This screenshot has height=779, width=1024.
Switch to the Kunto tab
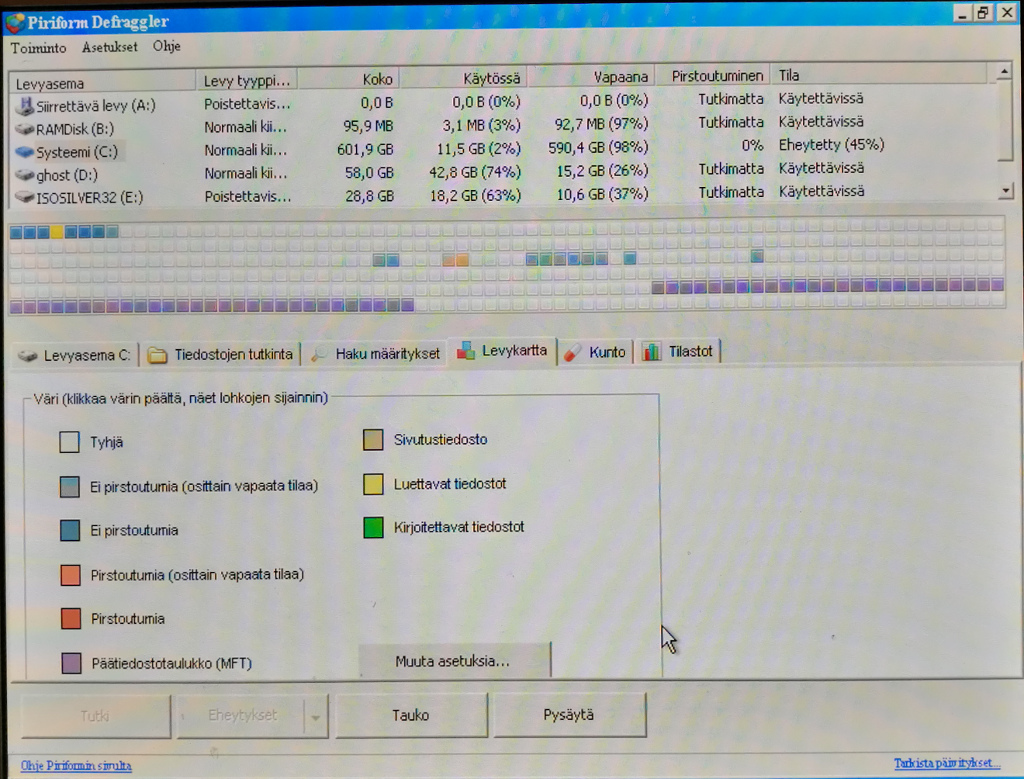(x=595, y=353)
